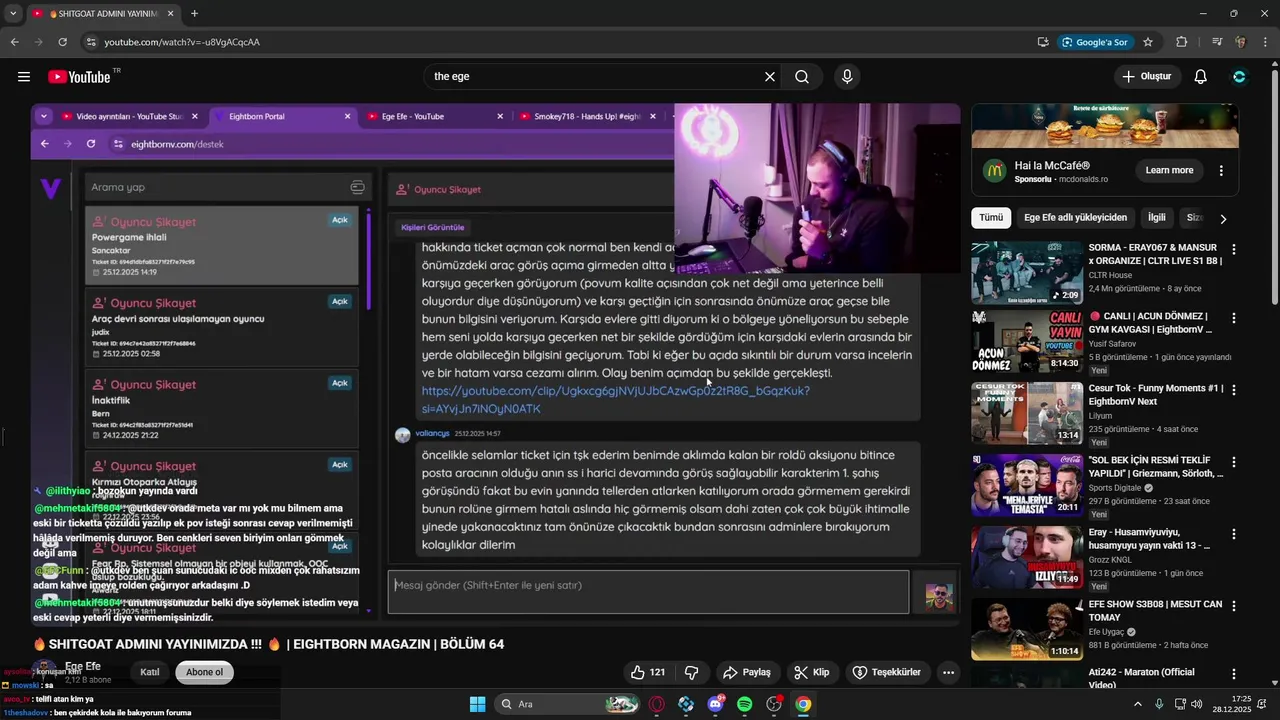Open a new Chrome tab

(x=194, y=14)
